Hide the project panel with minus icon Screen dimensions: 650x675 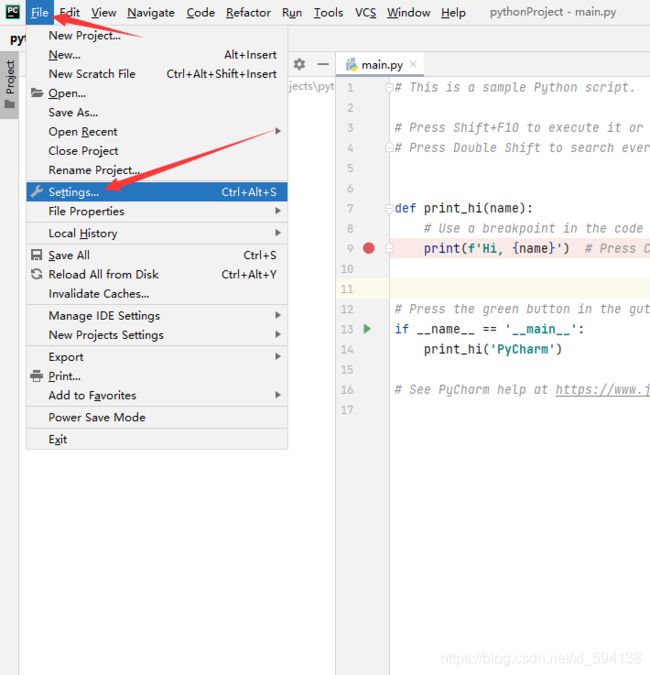coord(323,65)
